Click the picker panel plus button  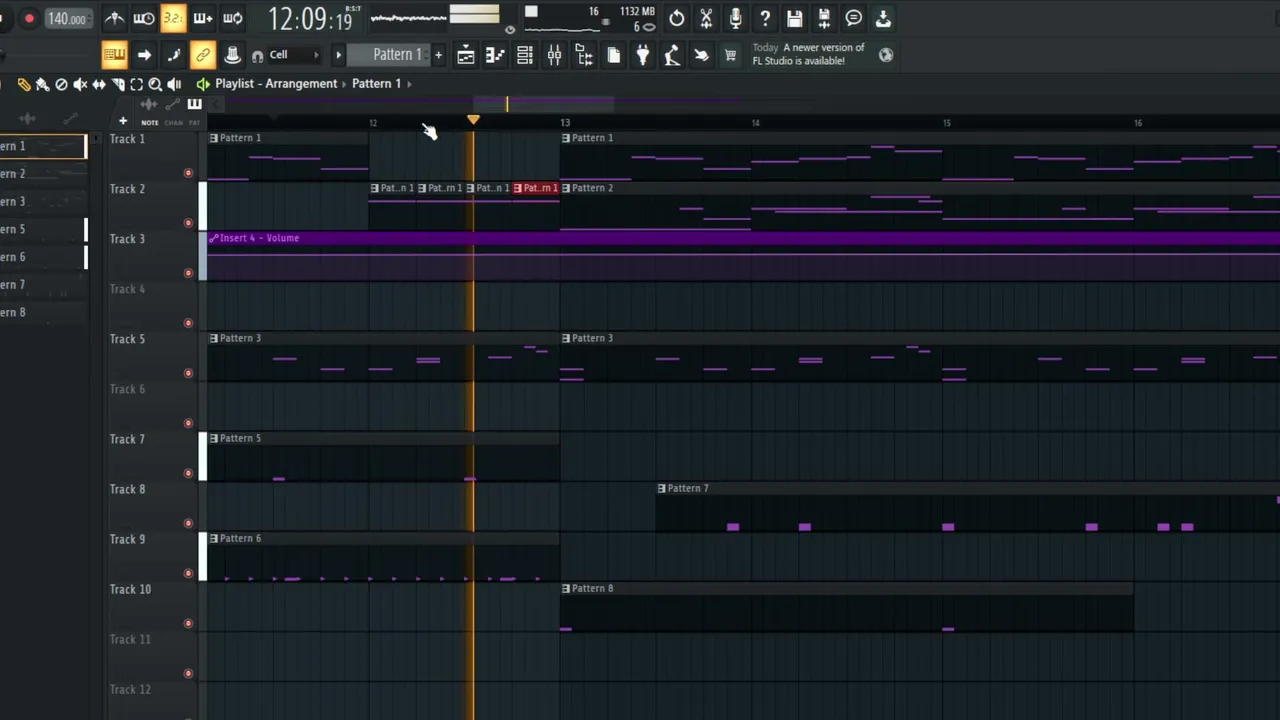(x=123, y=122)
